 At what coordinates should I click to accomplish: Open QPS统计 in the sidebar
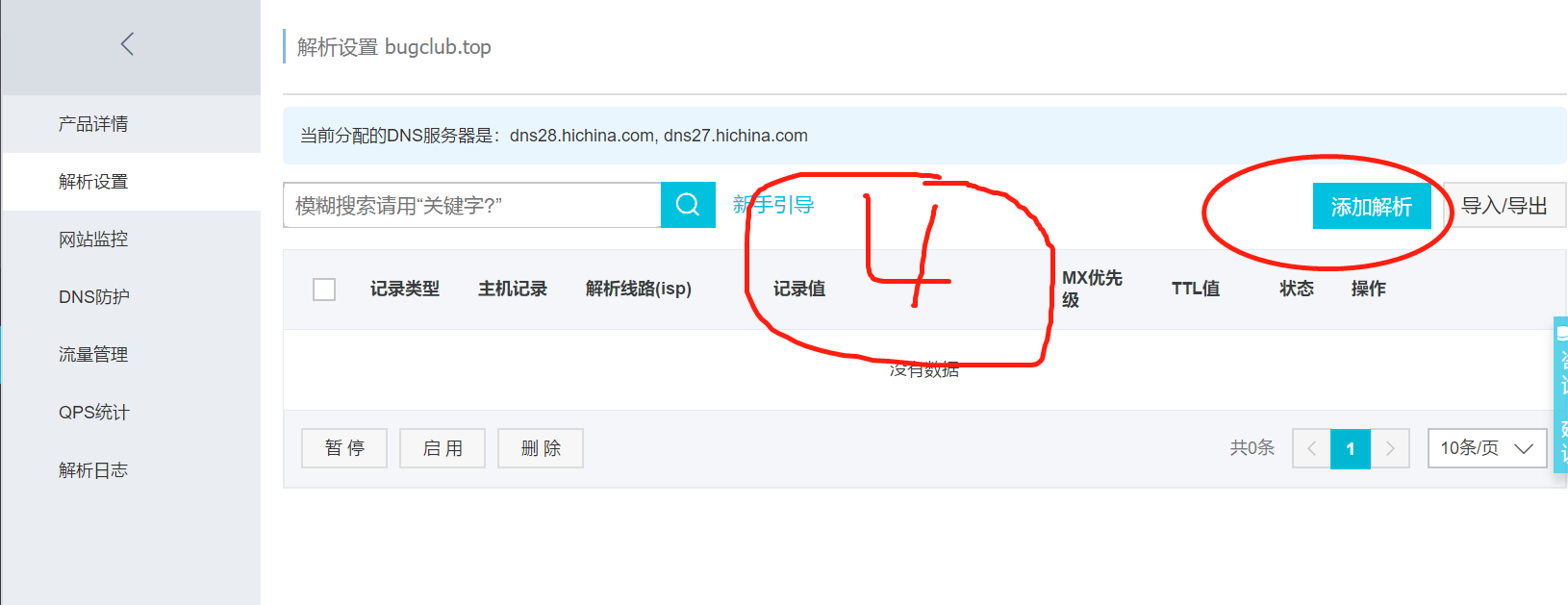93,413
